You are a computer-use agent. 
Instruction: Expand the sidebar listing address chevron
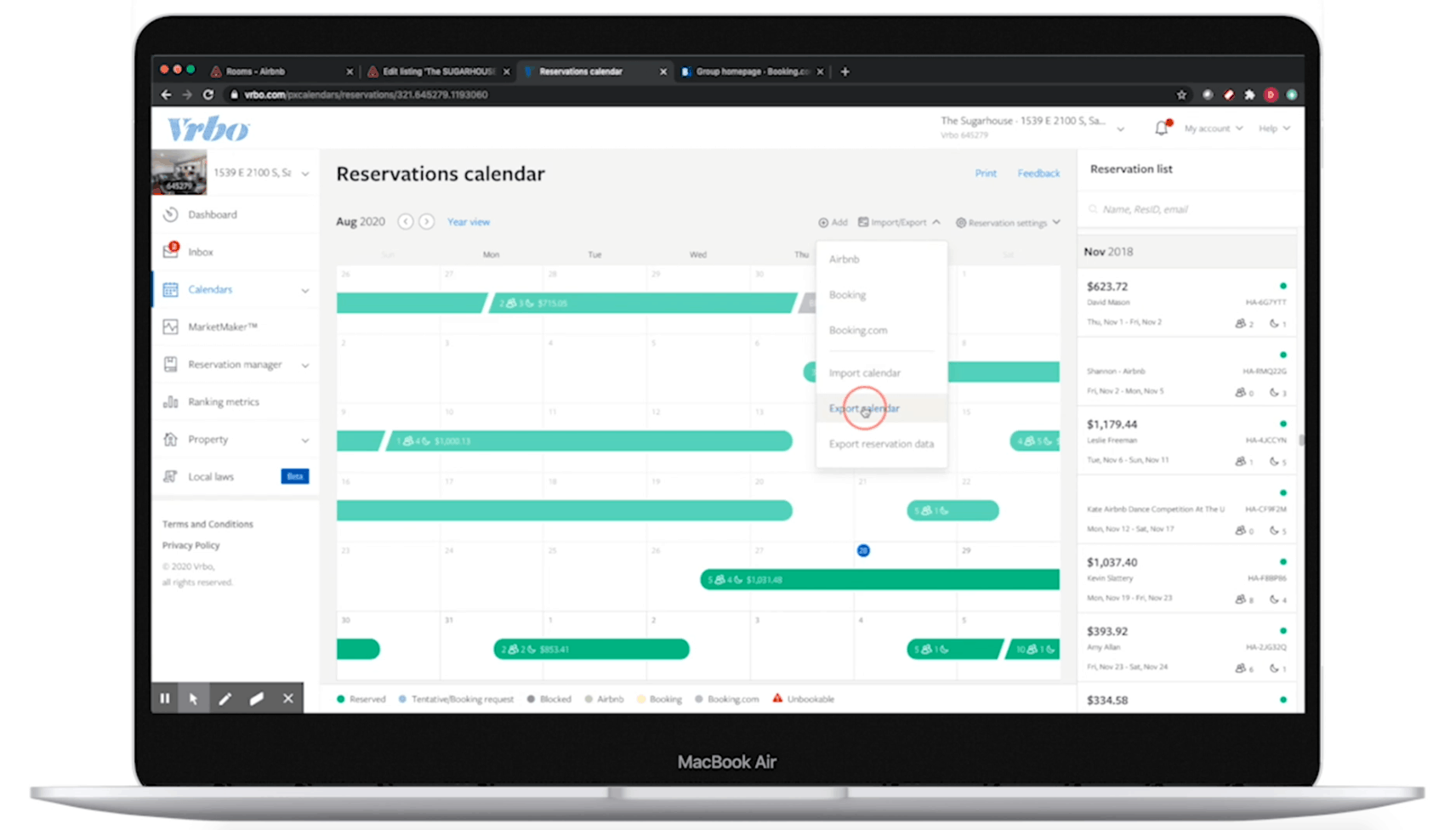305,173
